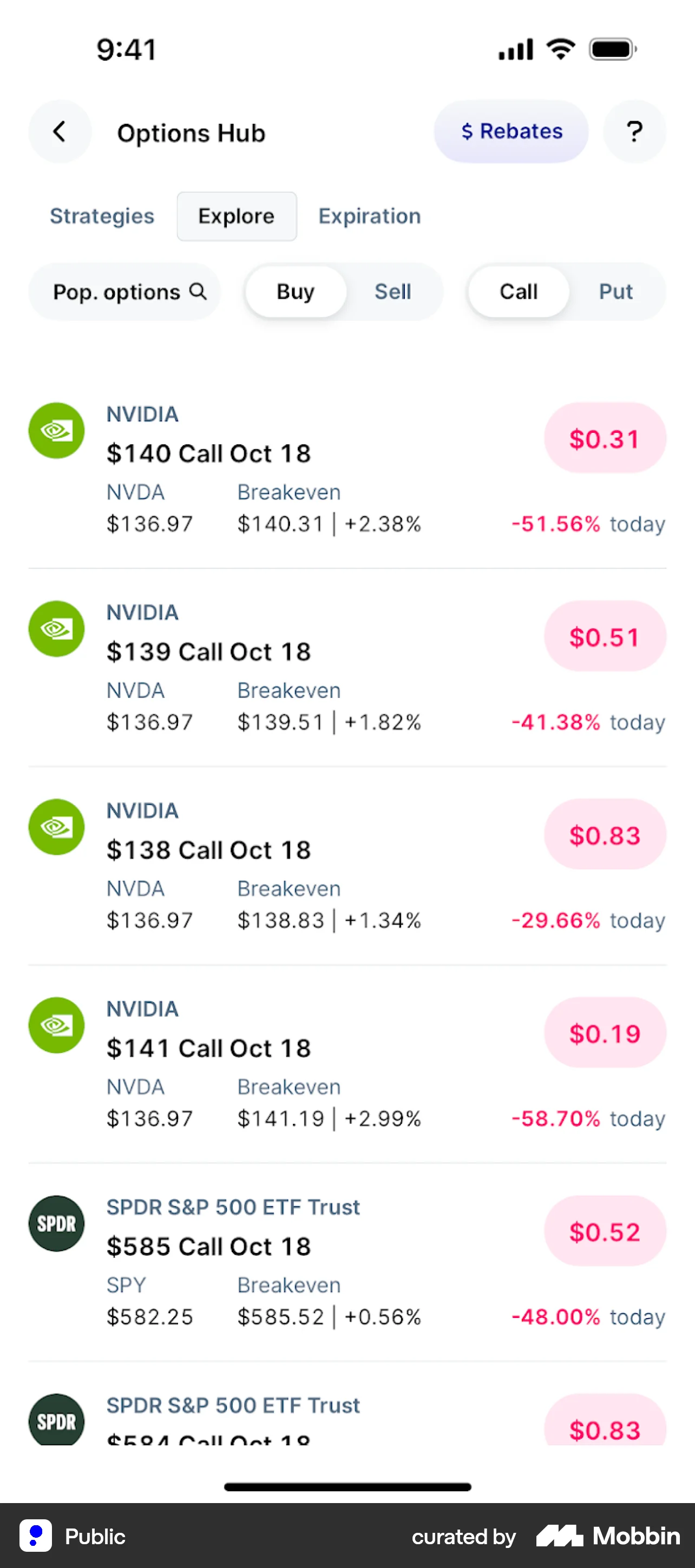Tap NVIDIA logo on $141 Call
The image size is (695, 1568).
[x=57, y=1025]
